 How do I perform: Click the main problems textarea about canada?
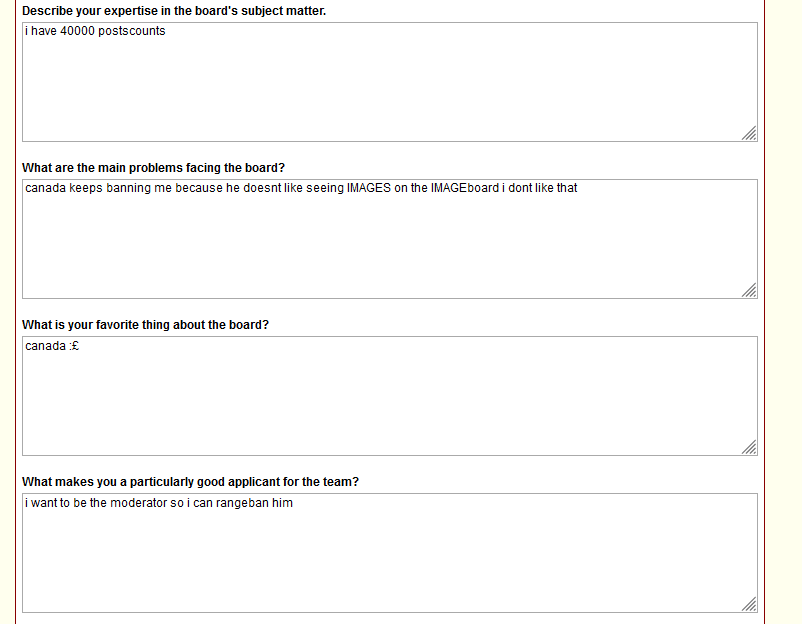390,239
